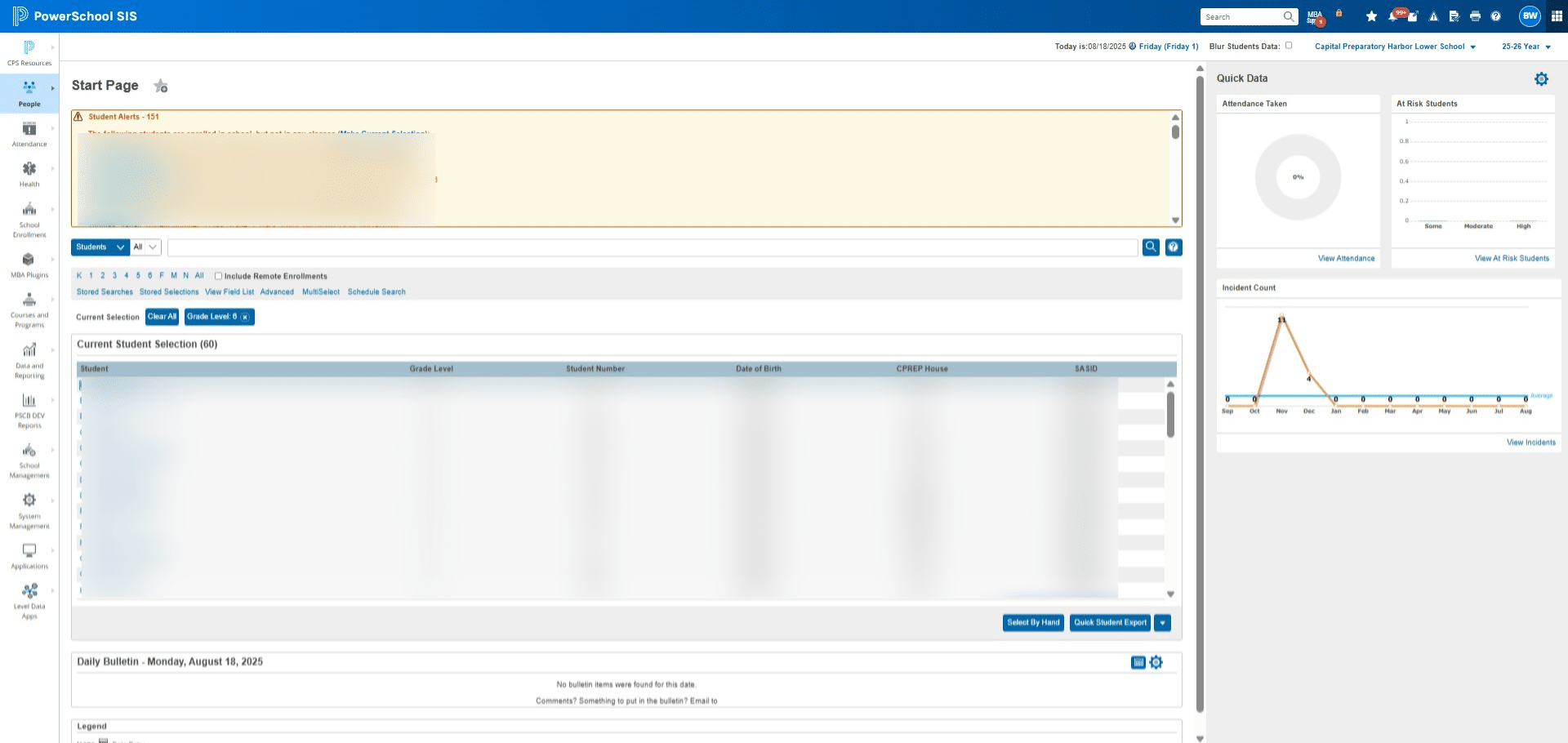Open the school selector dropdown
1568x743 pixels.
click(x=1396, y=47)
